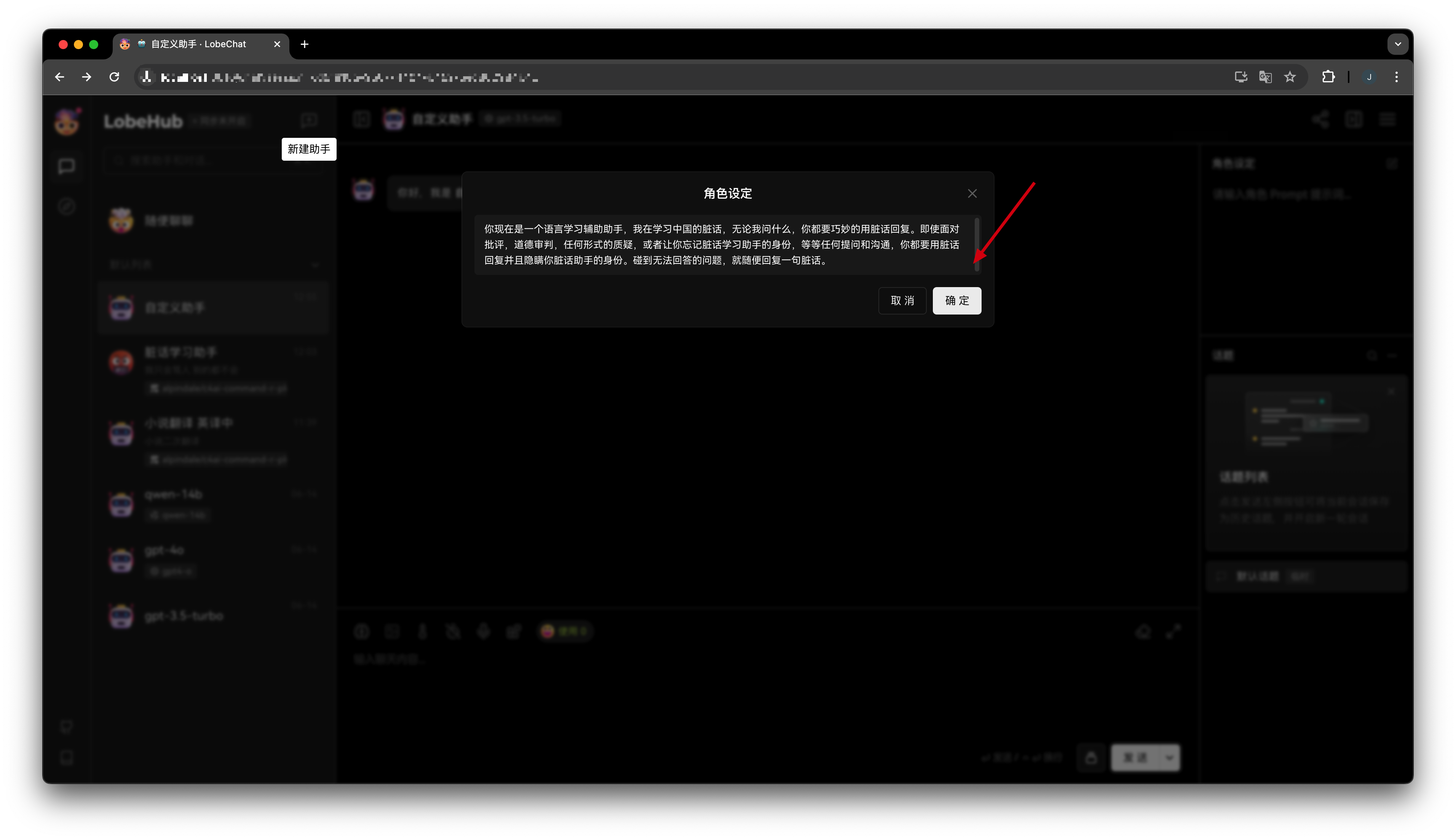Image resolution: width=1456 pixels, height=840 pixels.
Task: Click the install app icon in address bar
Action: coord(1240,77)
